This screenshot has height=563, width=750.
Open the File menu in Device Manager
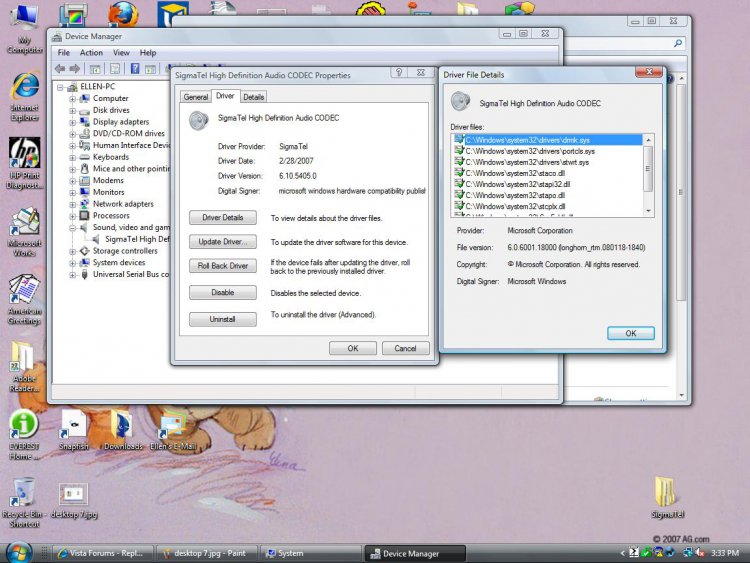(x=64, y=53)
